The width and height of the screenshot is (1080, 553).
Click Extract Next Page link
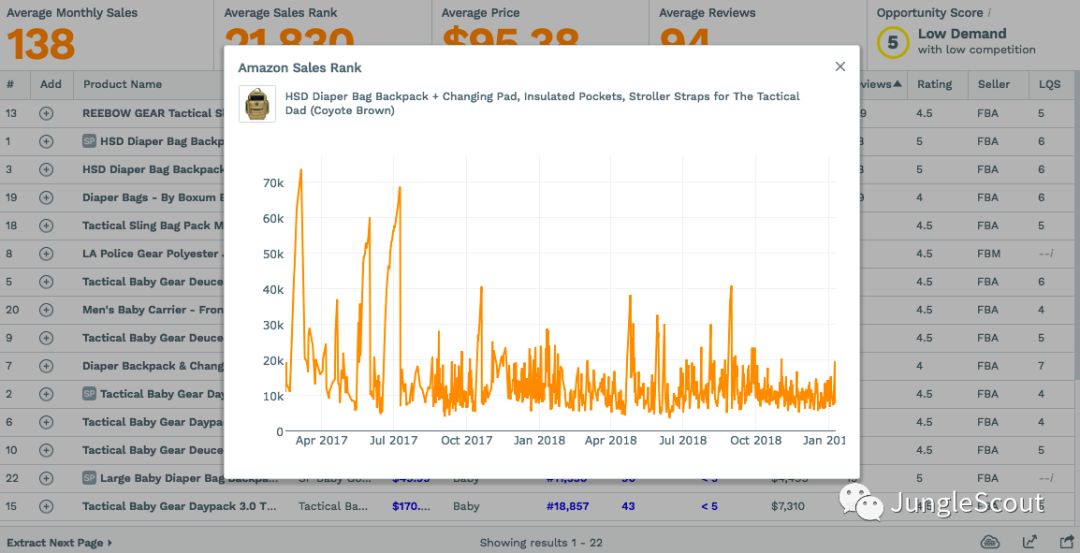tap(59, 543)
